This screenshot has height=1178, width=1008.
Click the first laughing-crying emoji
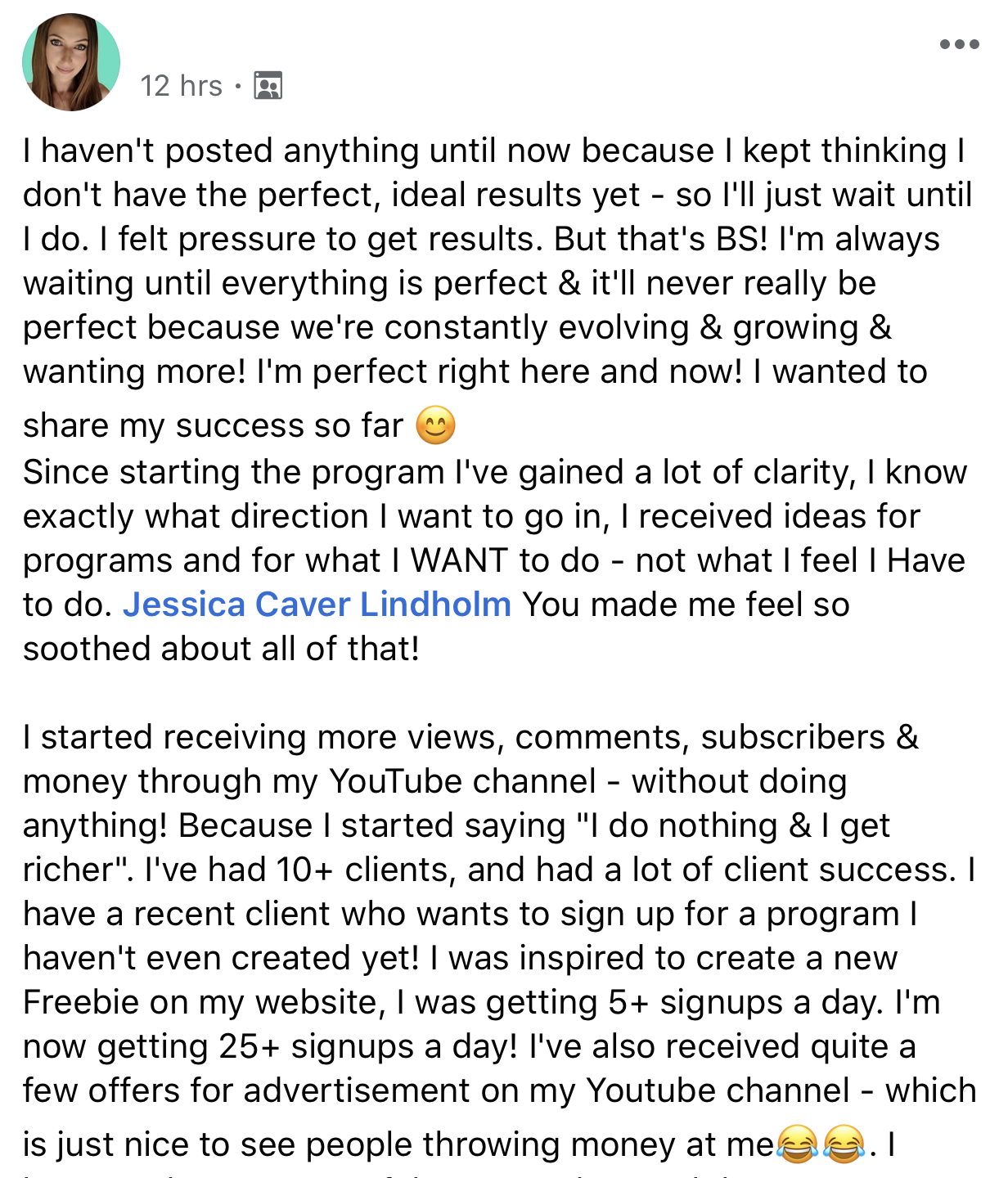tap(797, 1144)
